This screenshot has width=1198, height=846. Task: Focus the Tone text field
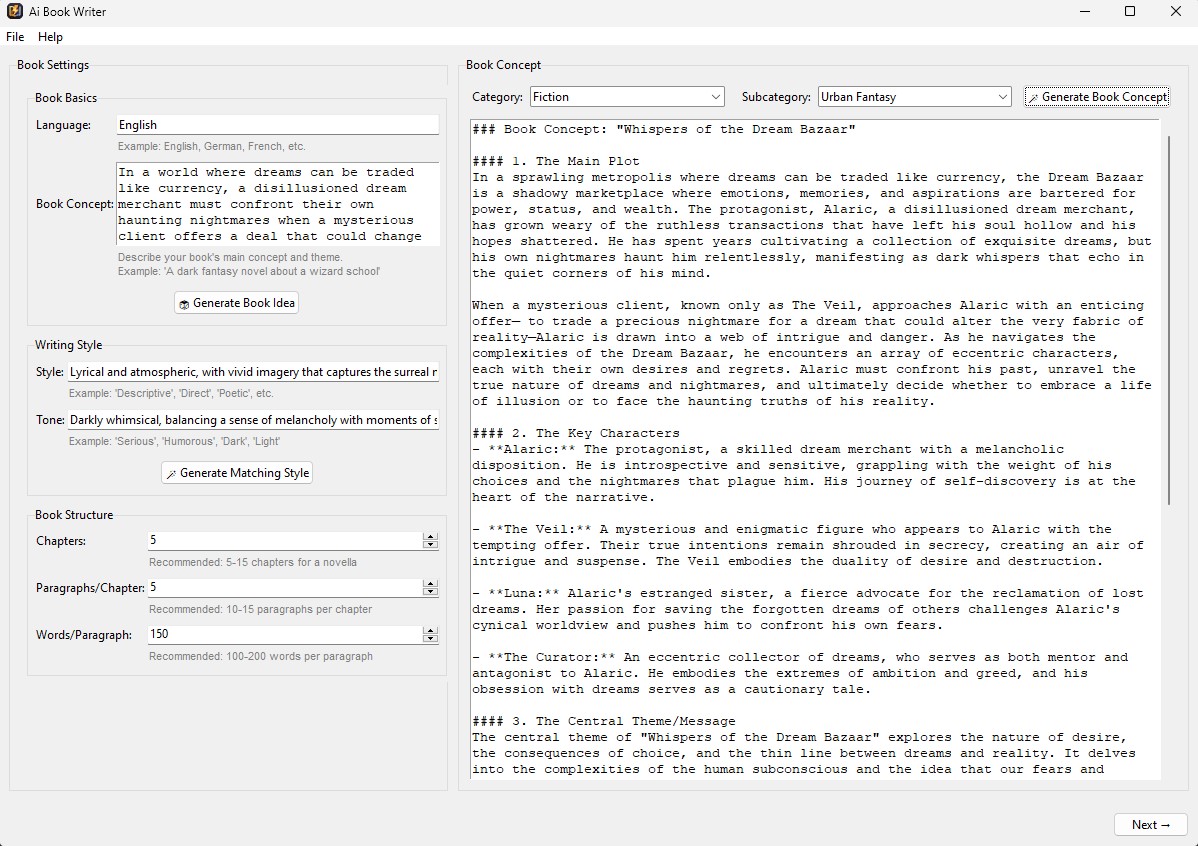[252, 420]
